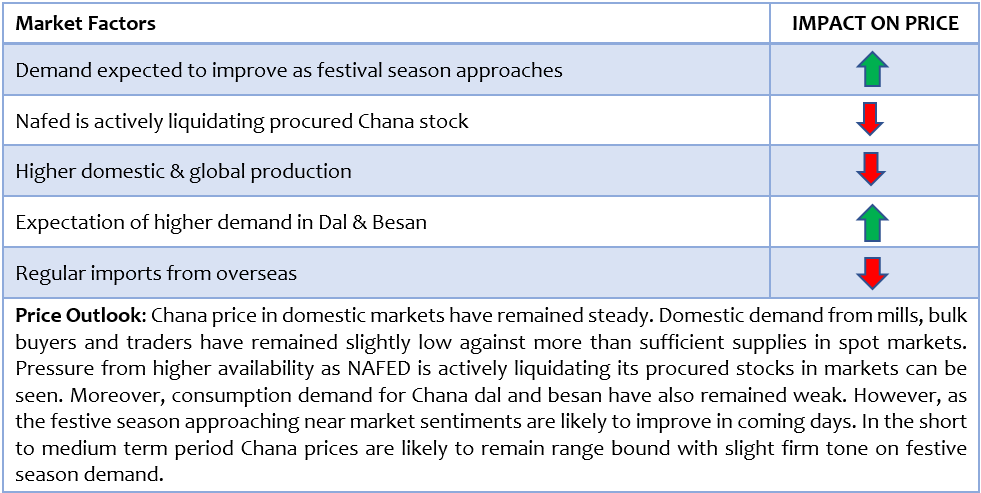The width and height of the screenshot is (981, 493).
Task: Click the Dal & Besan higher demand text
Action: point(221,222)
